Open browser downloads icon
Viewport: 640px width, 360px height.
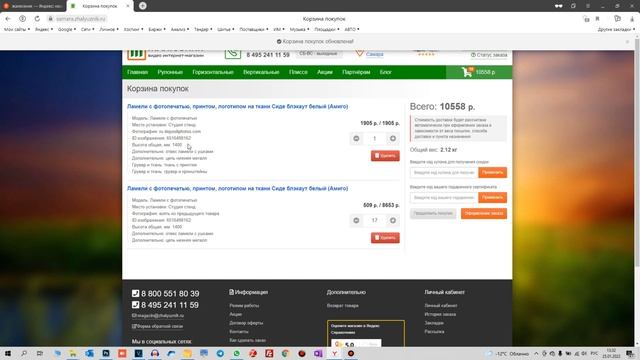[x=632, y=19]
